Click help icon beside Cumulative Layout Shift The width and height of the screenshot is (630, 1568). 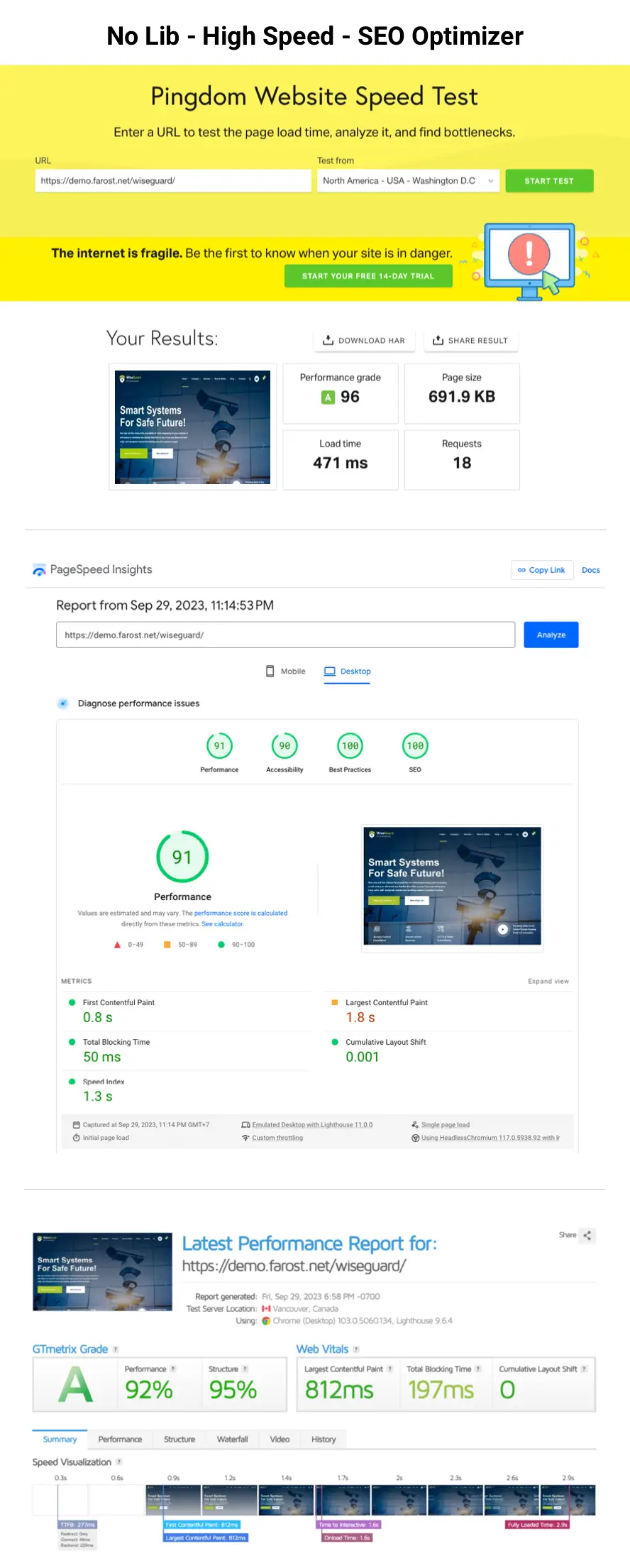[584, 1369]
